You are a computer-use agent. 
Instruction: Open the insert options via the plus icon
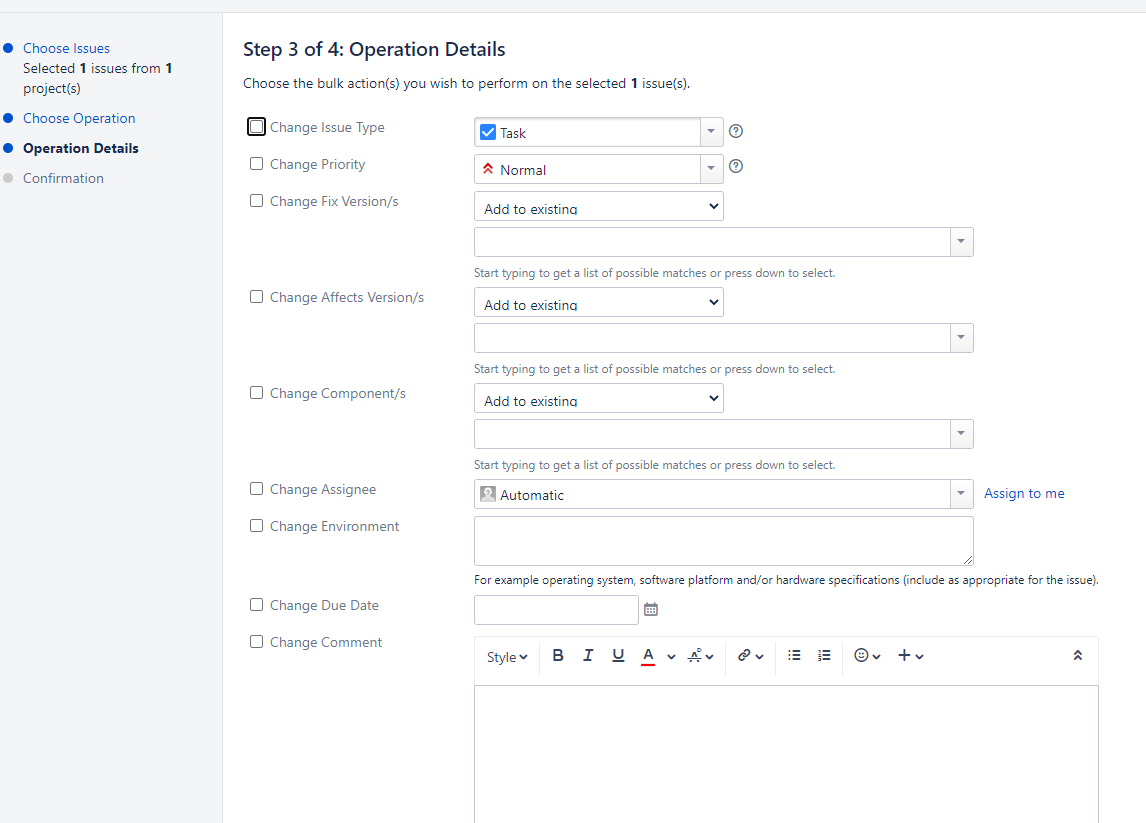(x=905, y=655)
